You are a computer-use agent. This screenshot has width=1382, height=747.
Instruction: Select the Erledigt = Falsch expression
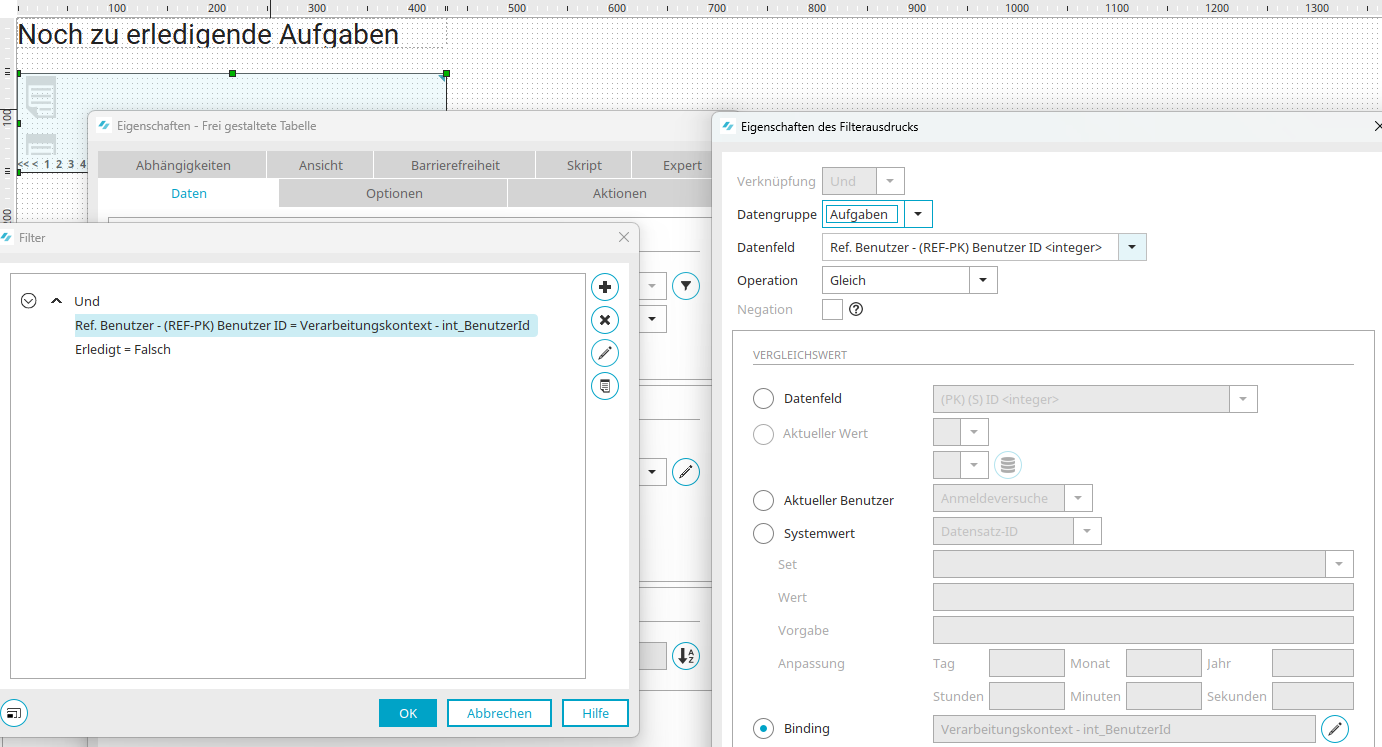pos(123,350)
